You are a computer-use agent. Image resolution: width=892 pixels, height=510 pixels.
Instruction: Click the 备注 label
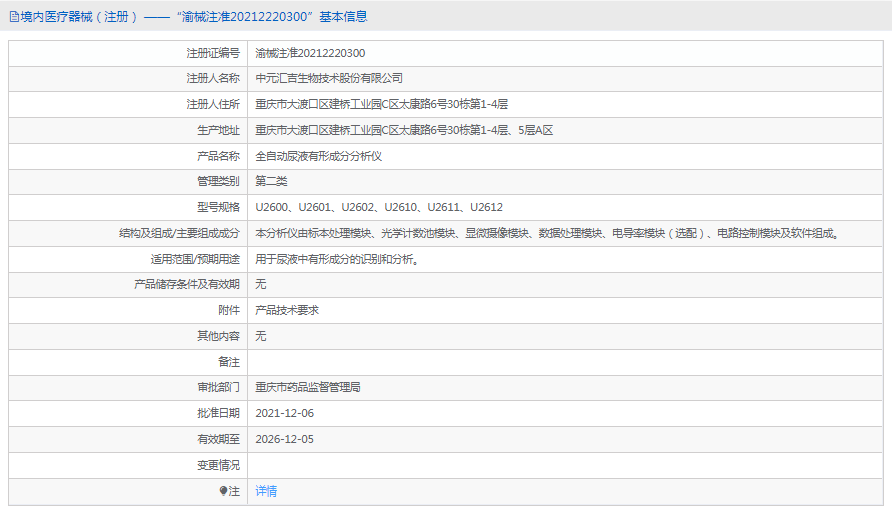229,362
